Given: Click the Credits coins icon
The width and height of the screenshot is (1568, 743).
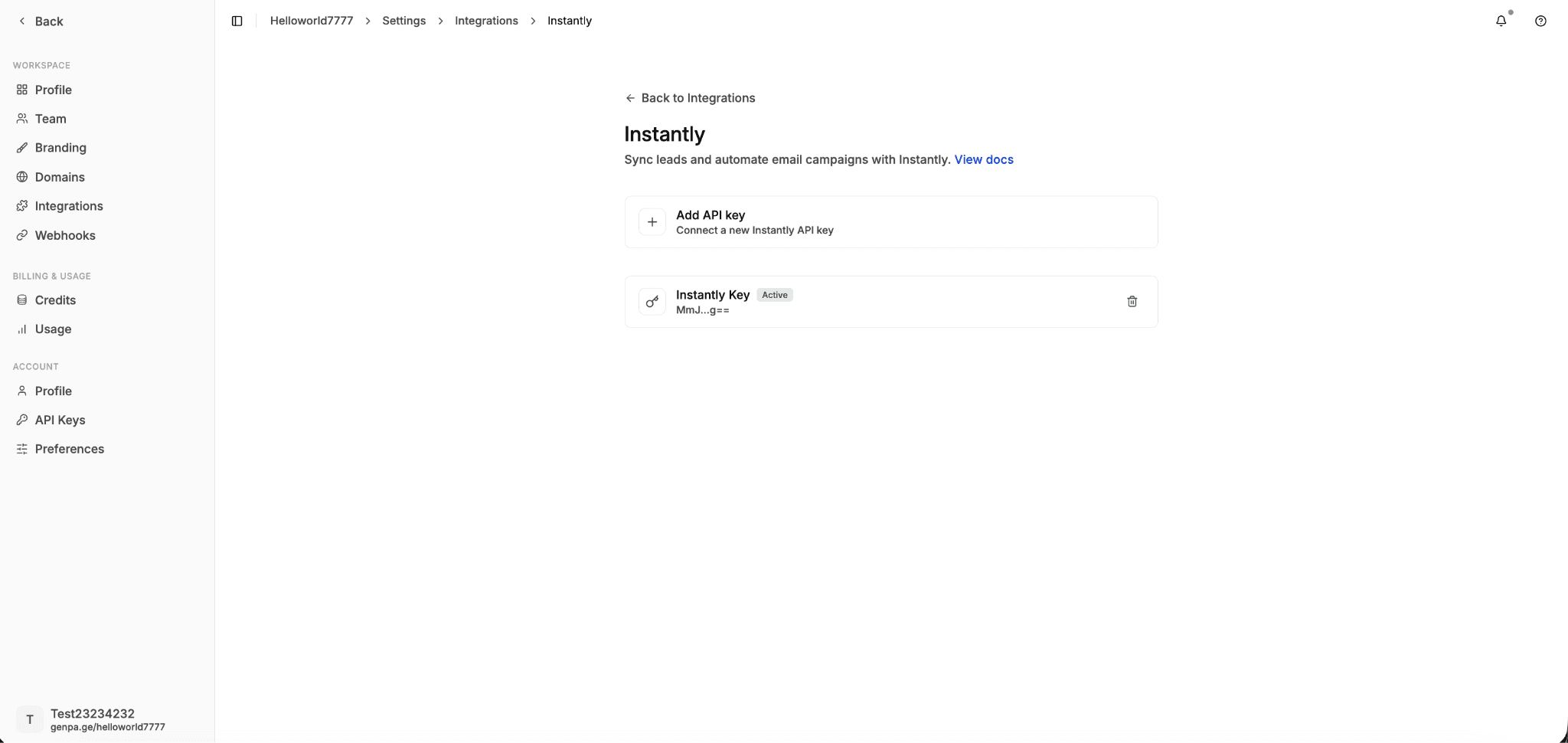Looking at the screenshot, I should point(22,300).
